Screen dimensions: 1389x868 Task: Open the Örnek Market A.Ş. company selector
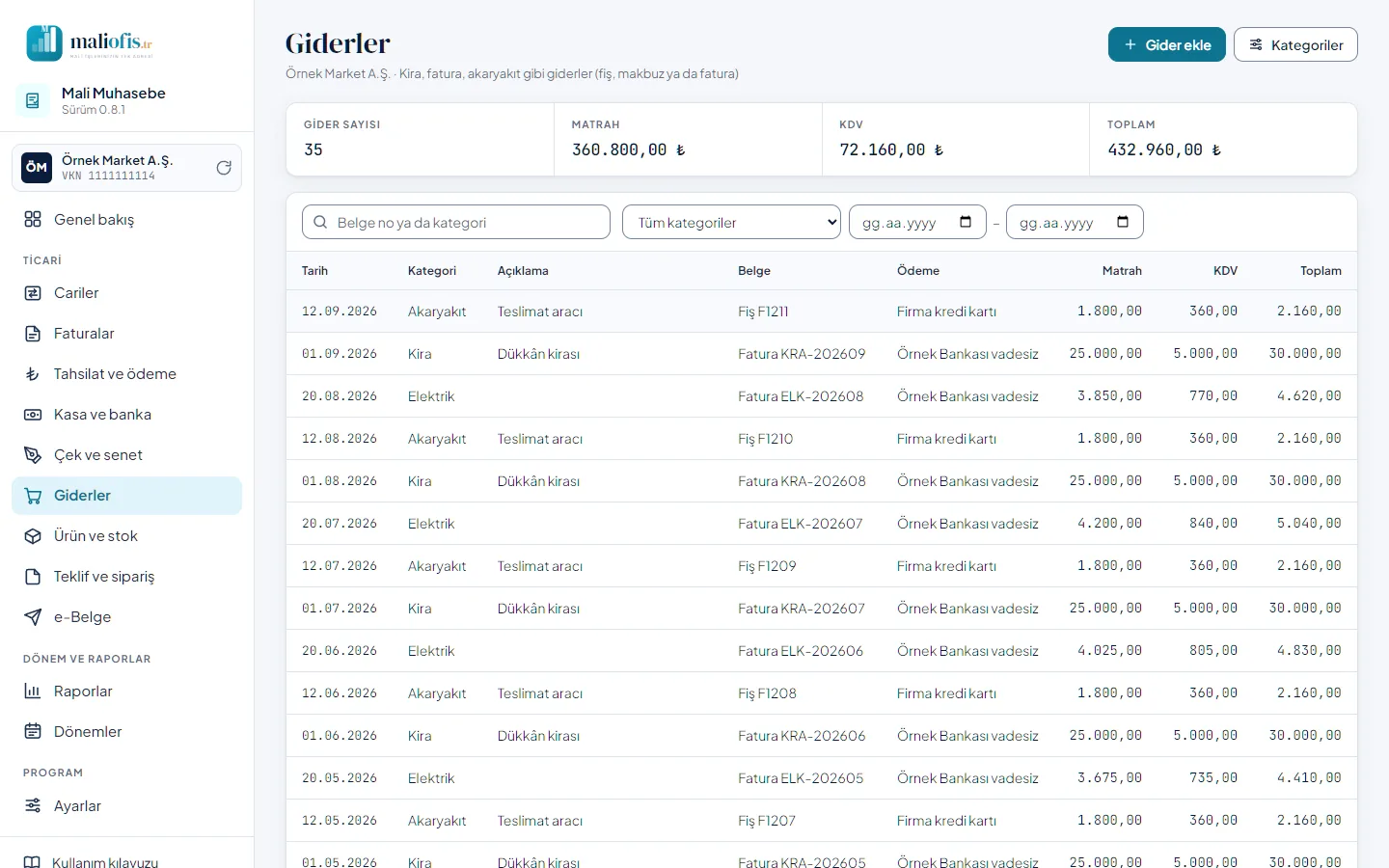pyautogui.click(x=126, y=168)
